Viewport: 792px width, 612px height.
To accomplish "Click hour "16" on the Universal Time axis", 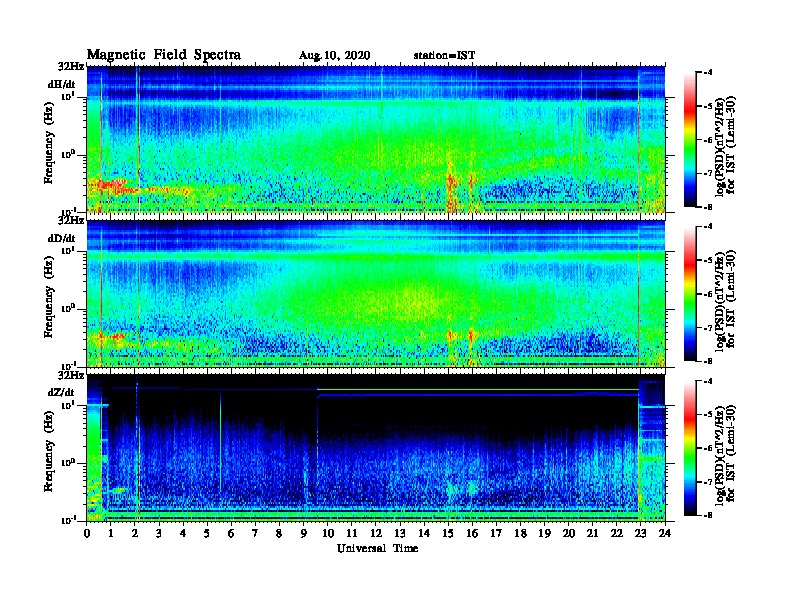I will click(x=472, y=533).
